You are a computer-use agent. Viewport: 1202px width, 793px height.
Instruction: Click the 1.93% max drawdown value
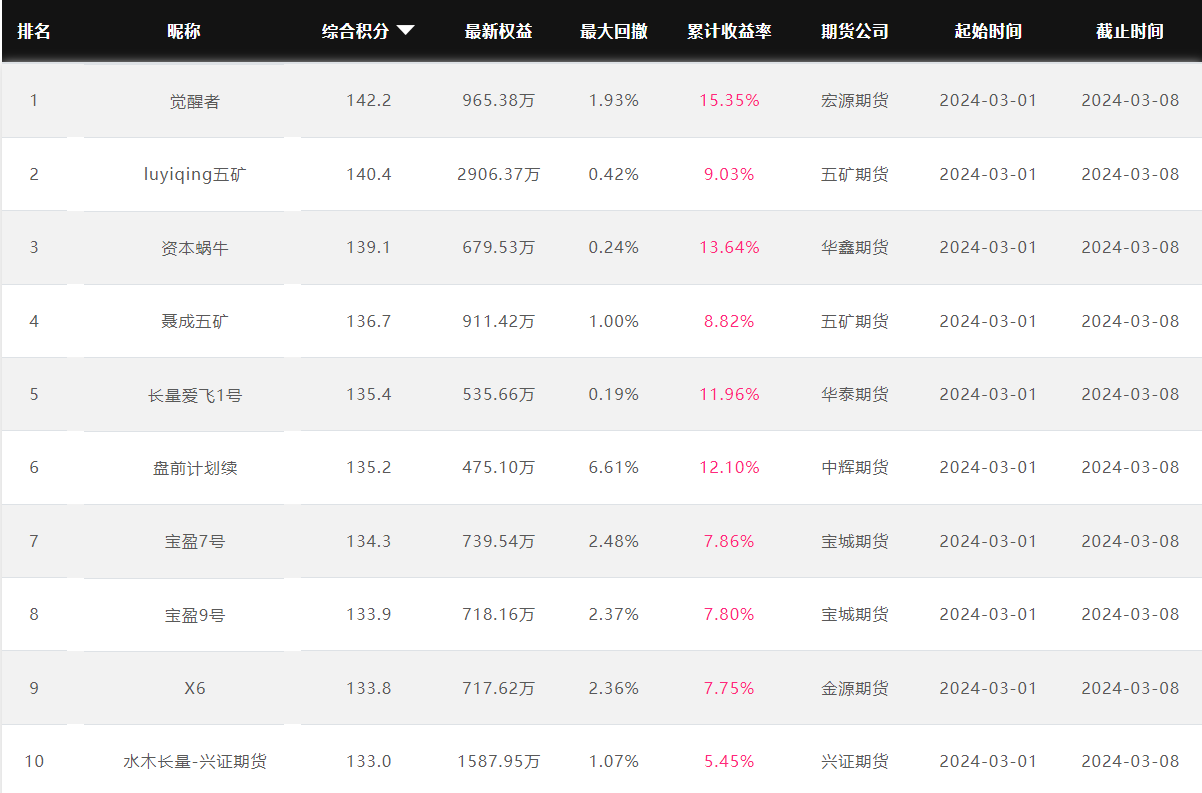pyautogui.click(x=614, y=100)
